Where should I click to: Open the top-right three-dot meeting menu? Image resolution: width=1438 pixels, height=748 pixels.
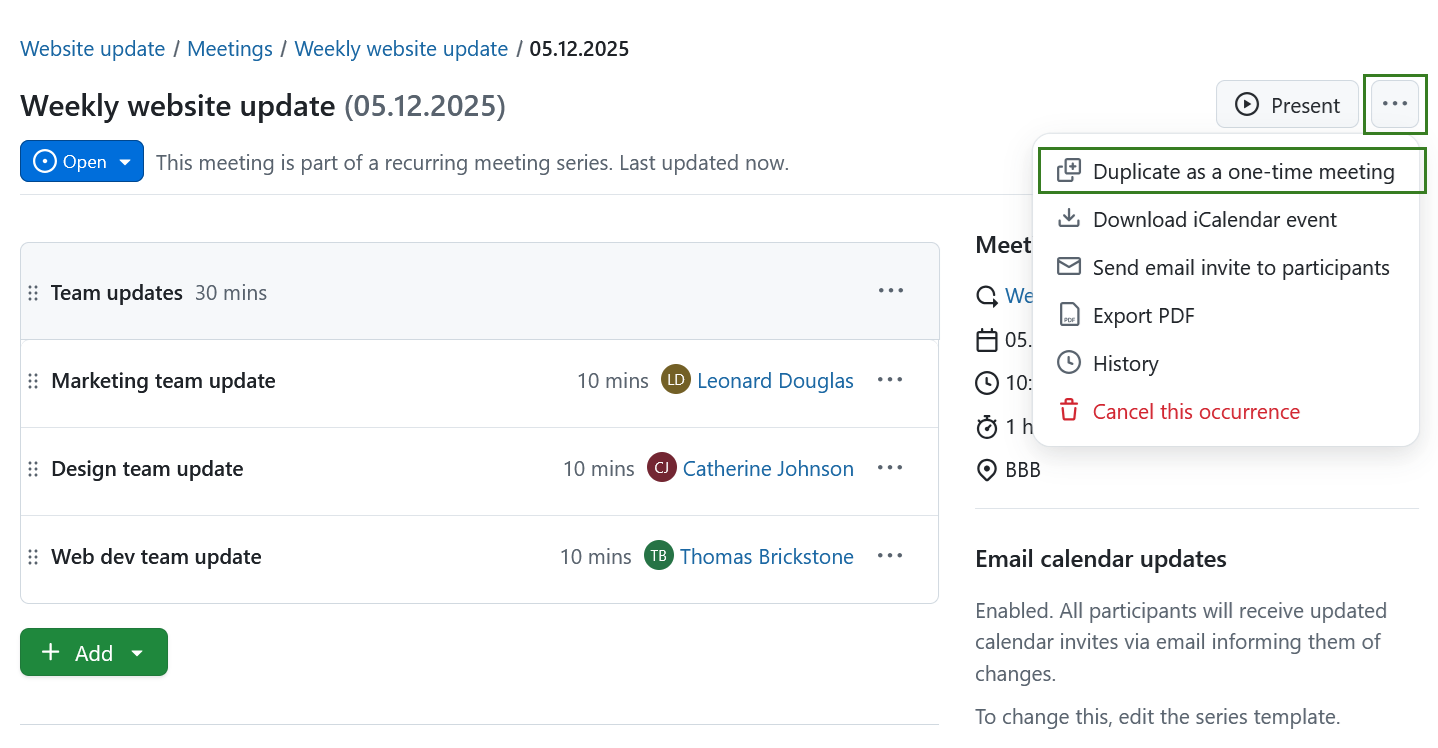pyautogui.click(x=1394, y=104)
